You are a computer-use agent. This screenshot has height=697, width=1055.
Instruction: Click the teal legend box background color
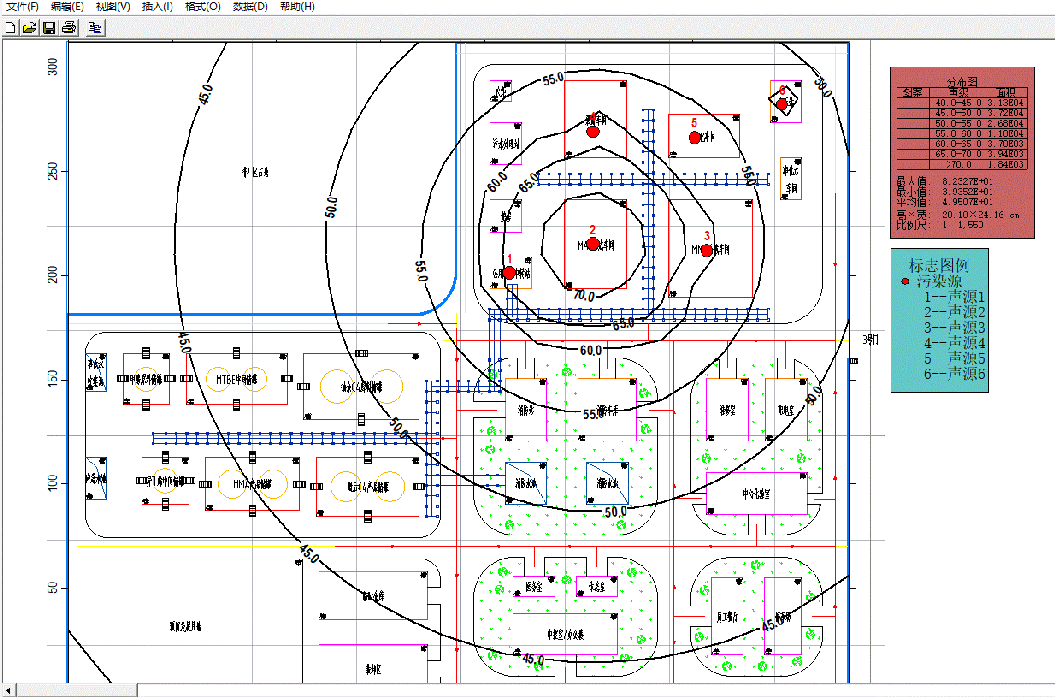(x=939, y=320)
